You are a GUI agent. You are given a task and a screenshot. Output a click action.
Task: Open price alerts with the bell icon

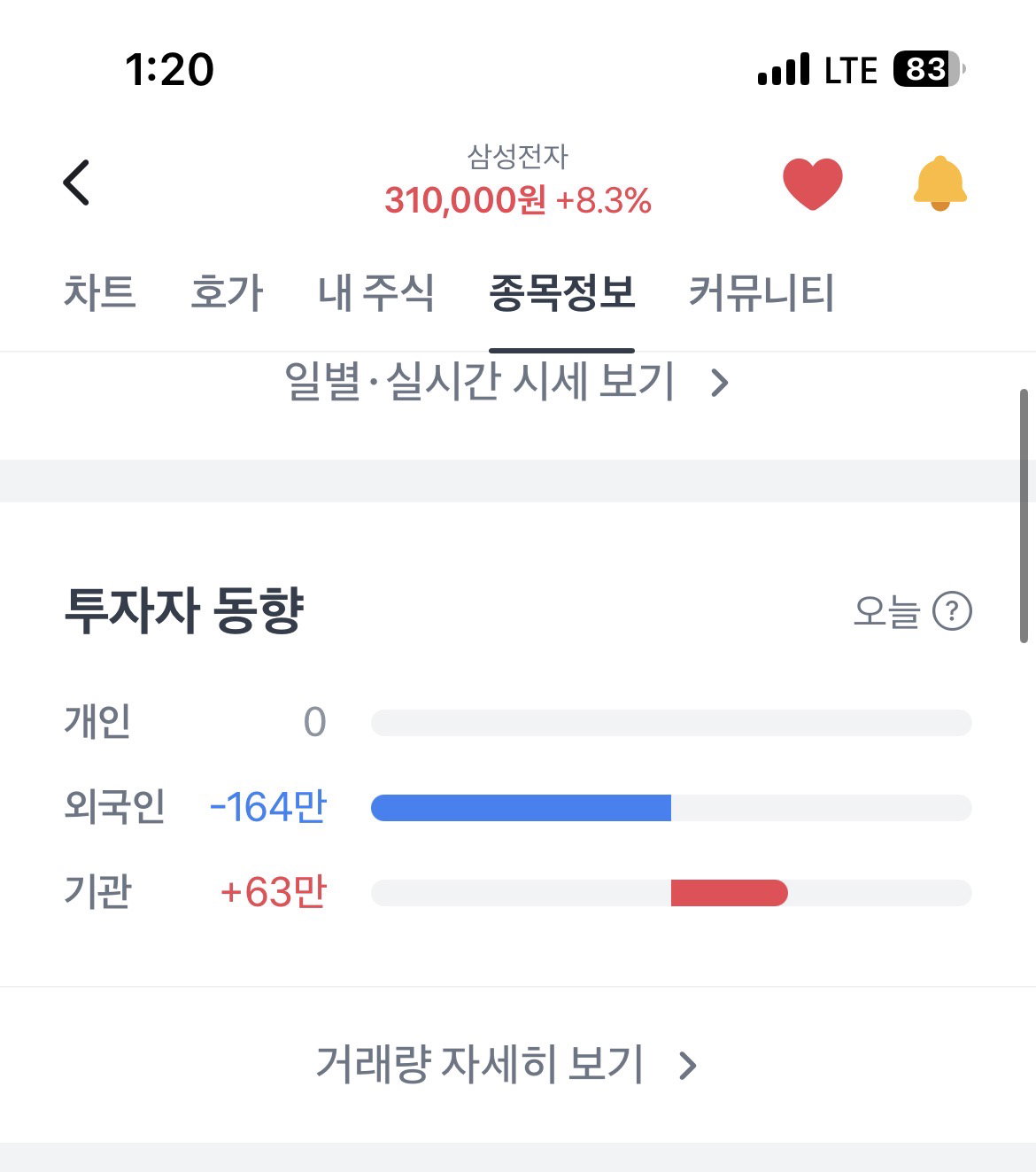point(939,183)
